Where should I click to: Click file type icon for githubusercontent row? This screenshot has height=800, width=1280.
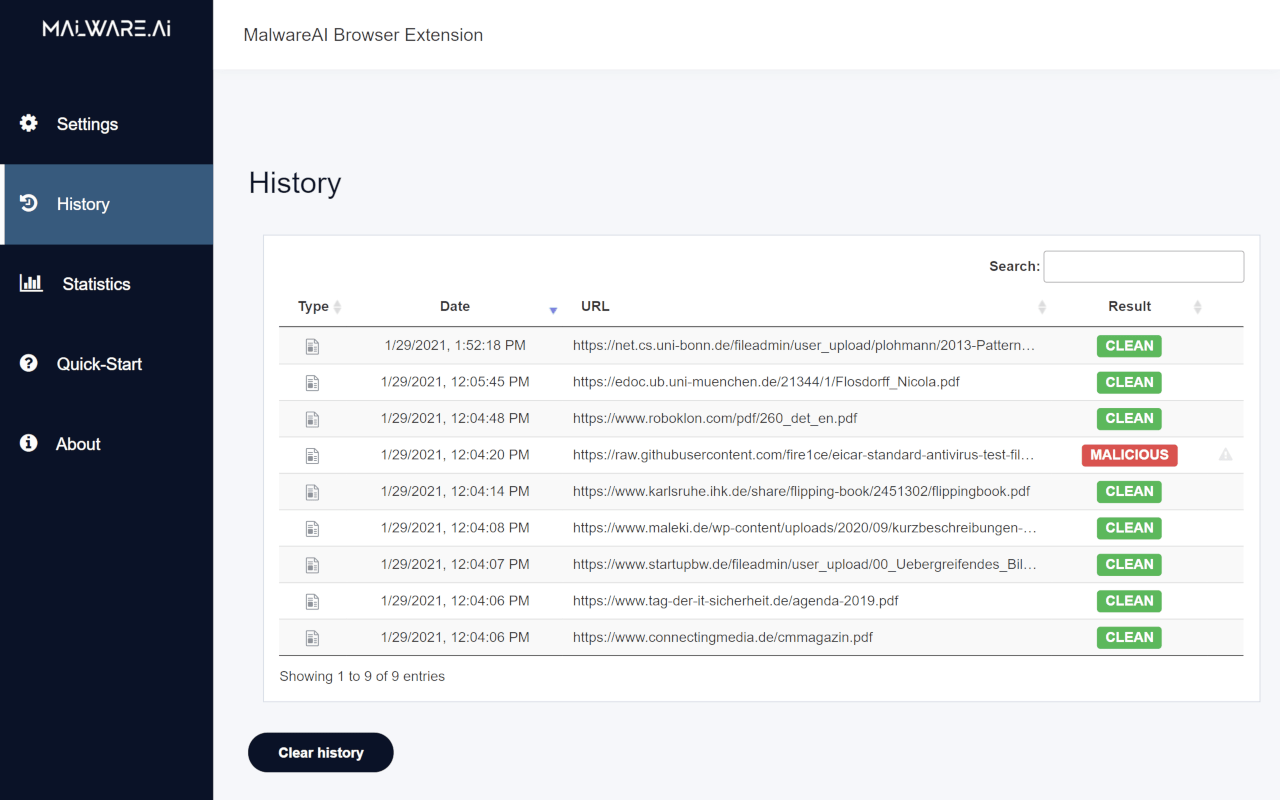(x=312, y=455)
